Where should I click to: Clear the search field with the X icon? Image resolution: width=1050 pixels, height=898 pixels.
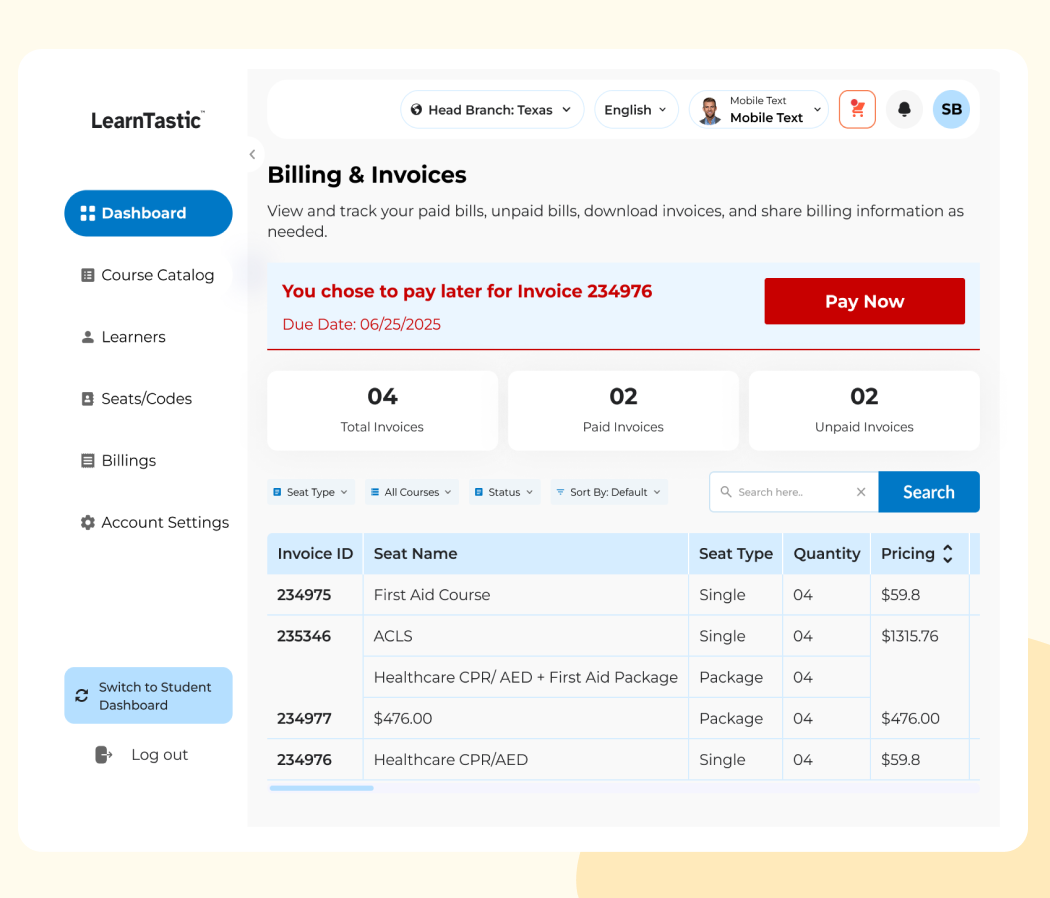pos(861,492)
